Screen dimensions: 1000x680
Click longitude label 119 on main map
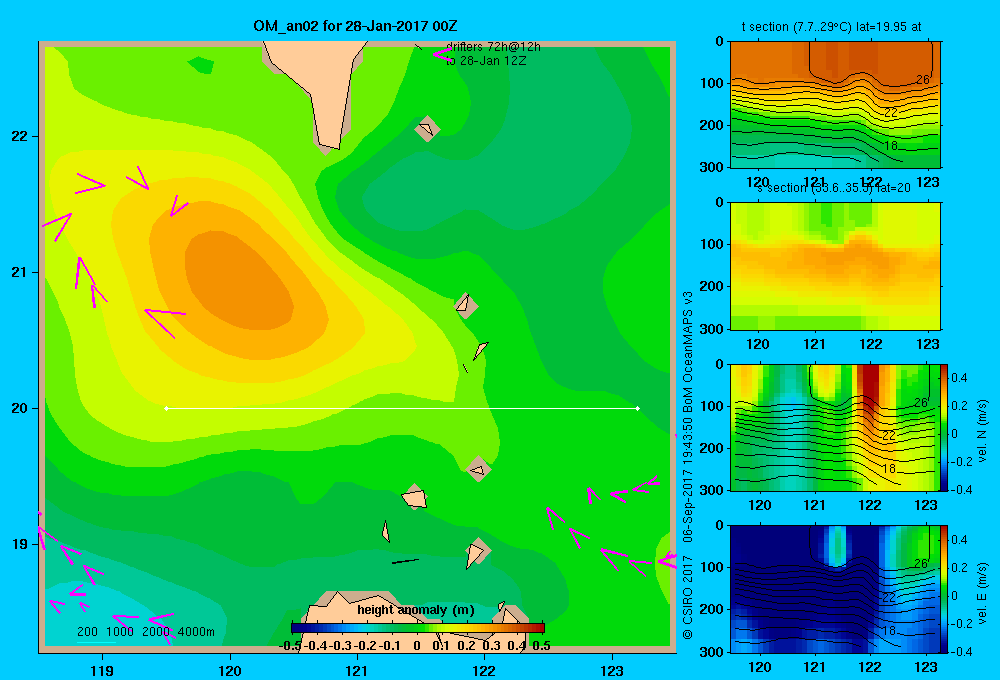(102, 670)
